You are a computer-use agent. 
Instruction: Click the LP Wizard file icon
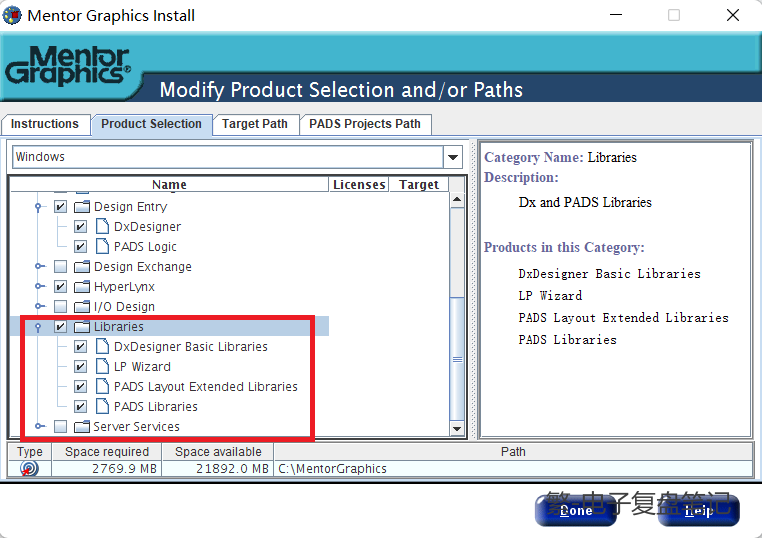point(102,366)
